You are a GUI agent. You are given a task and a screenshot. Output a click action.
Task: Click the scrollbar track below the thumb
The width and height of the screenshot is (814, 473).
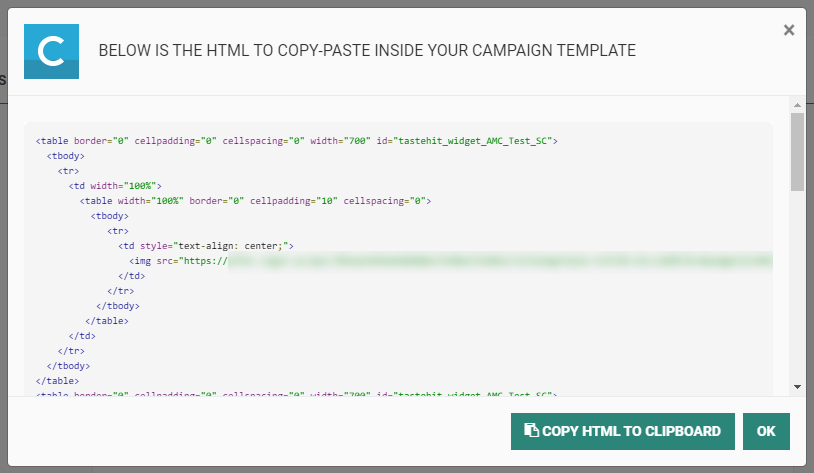click(797, 290)
